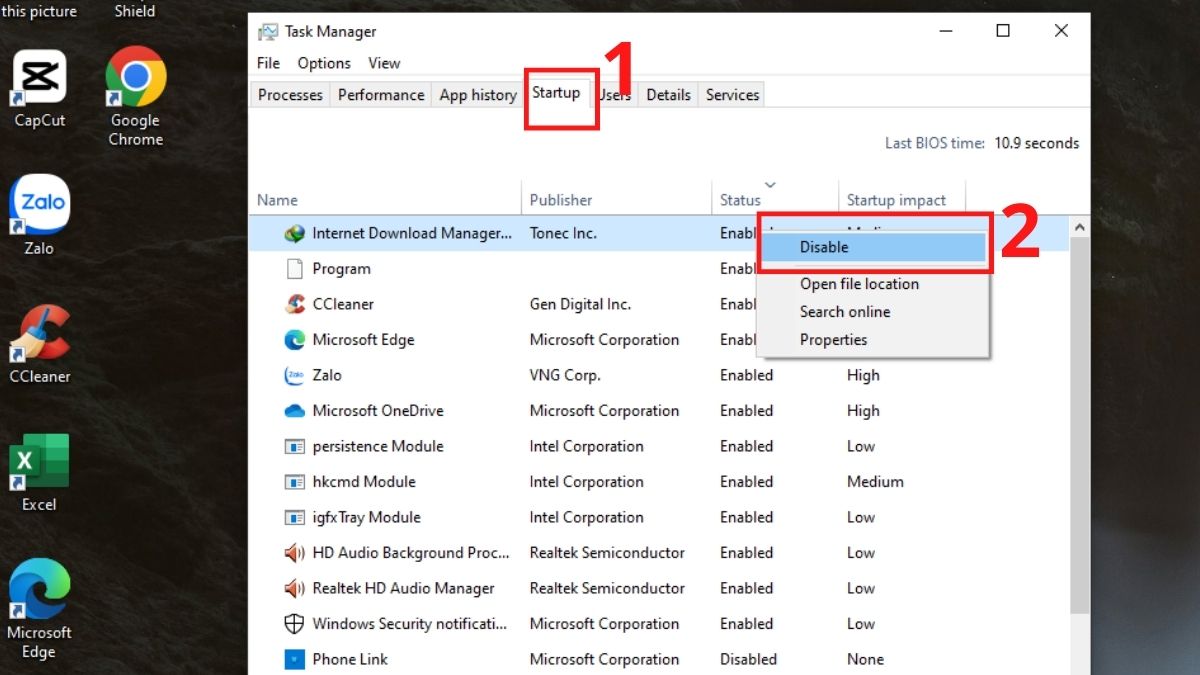Select the persistence Module entry name
This screenshot has height=675, width=1200.
click(x=378, y=446)
